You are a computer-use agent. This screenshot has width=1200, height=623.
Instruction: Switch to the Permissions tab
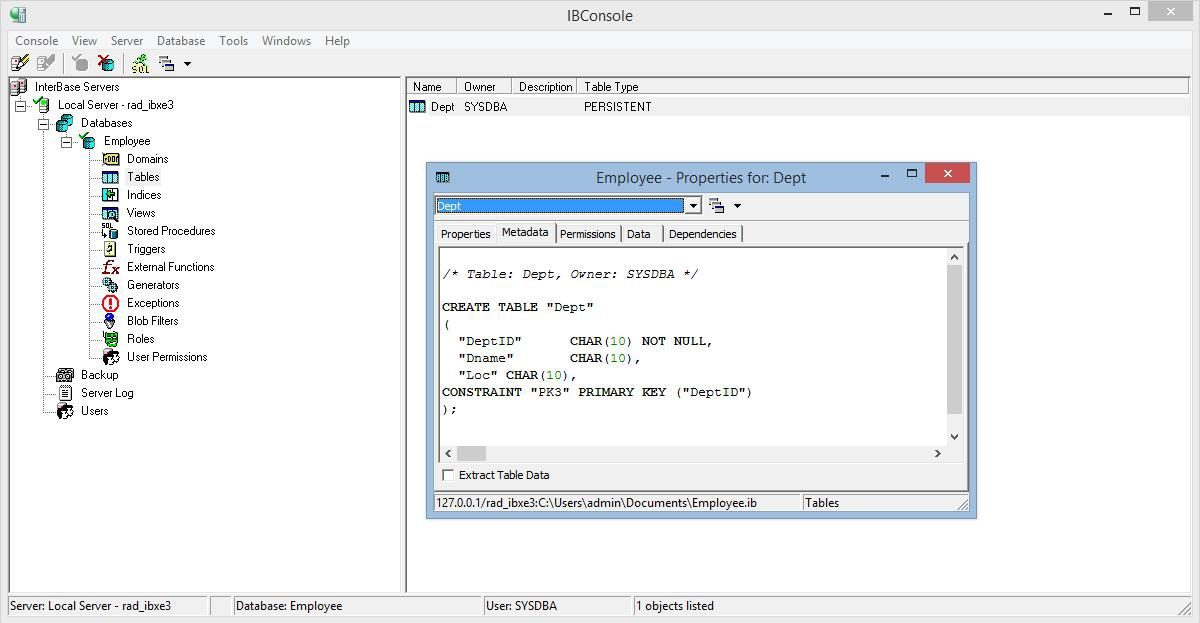(587, 234)
